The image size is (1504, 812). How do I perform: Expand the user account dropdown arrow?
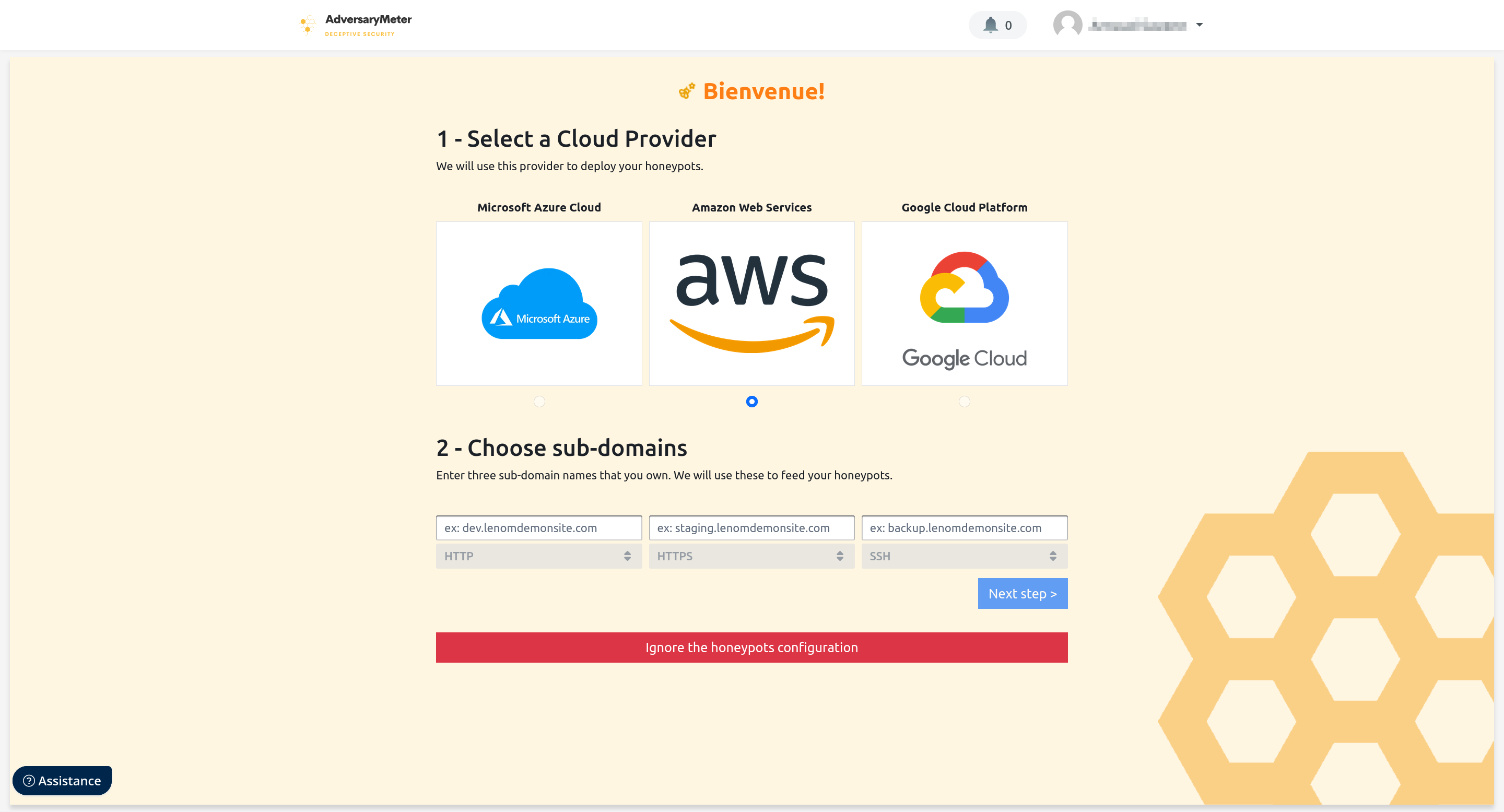(x=1199, y=25)
